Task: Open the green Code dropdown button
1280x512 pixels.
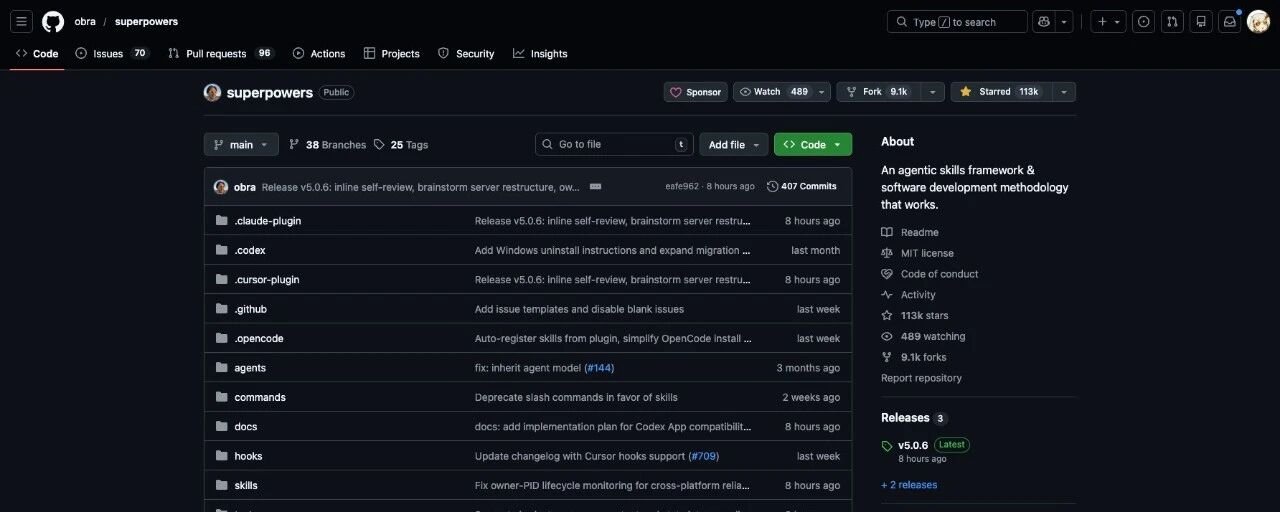Action: pos(813,144)
